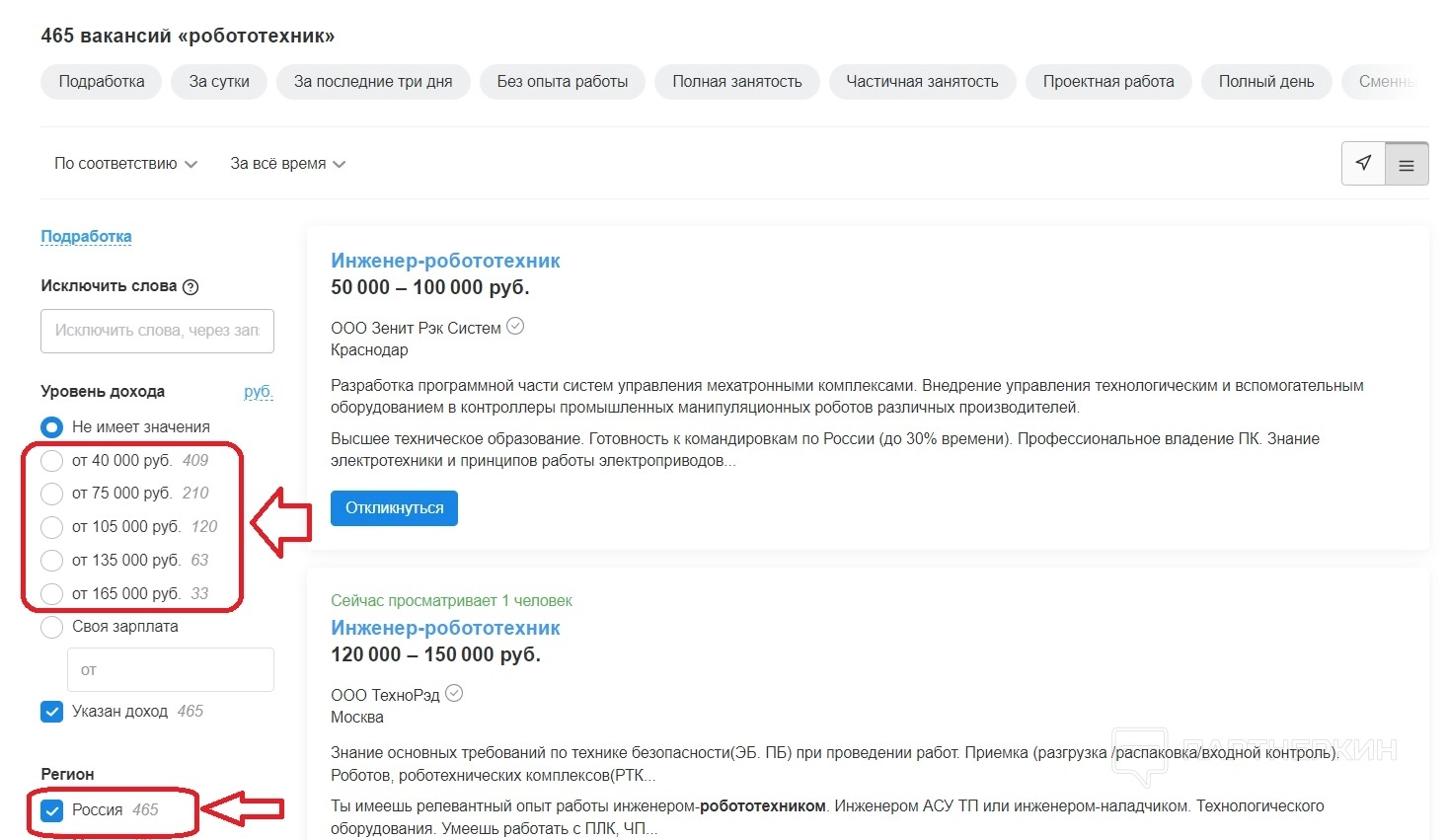This screenshot has height=840, width=1448.
Task: Switch to map view with arrow icon
Action: point(1363,164)
